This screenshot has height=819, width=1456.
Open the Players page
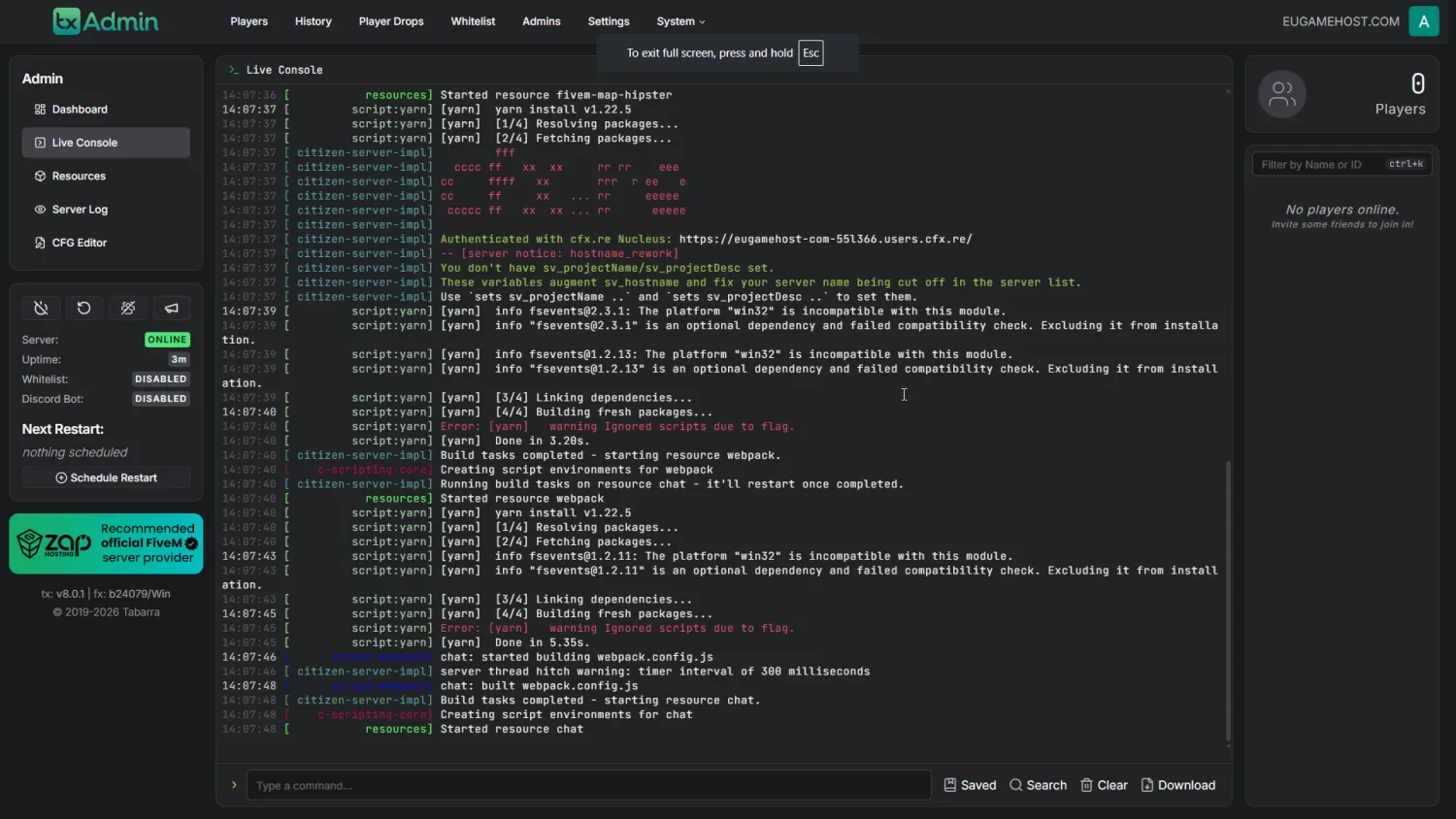(x=249, y=21)
